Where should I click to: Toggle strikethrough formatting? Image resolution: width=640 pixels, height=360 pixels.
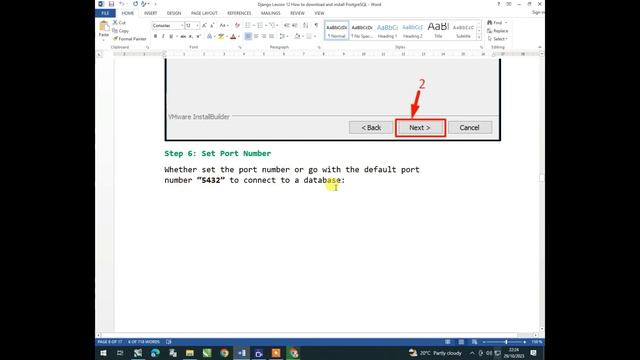(x=183, y=36)
